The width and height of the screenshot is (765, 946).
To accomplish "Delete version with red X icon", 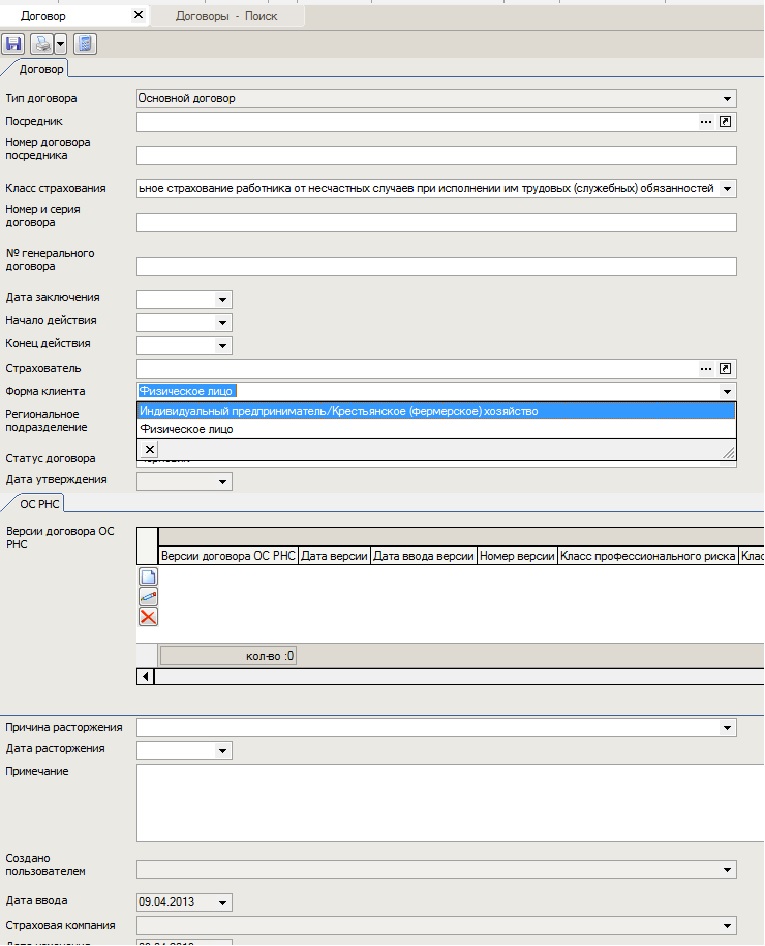I will pyautogui.click(x=148, y=617).
